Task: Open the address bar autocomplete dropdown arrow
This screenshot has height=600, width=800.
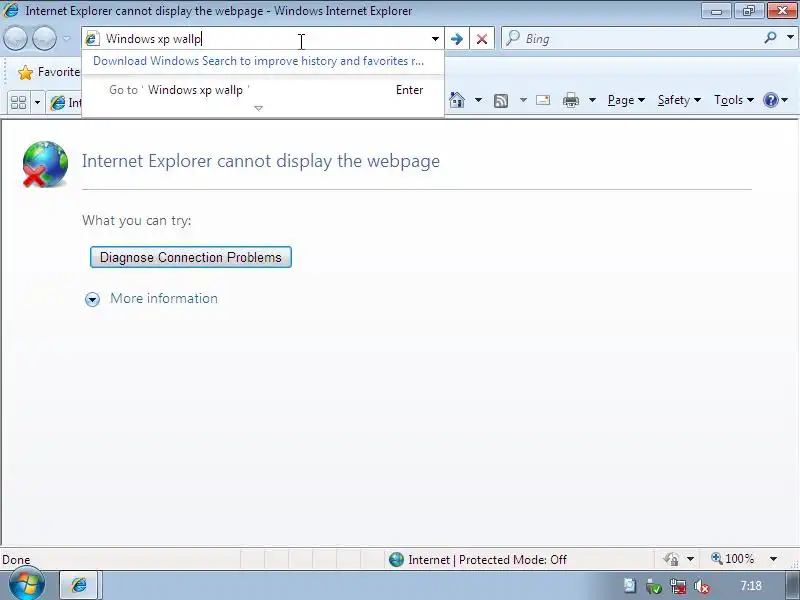Action: click(x=435, y=39)
